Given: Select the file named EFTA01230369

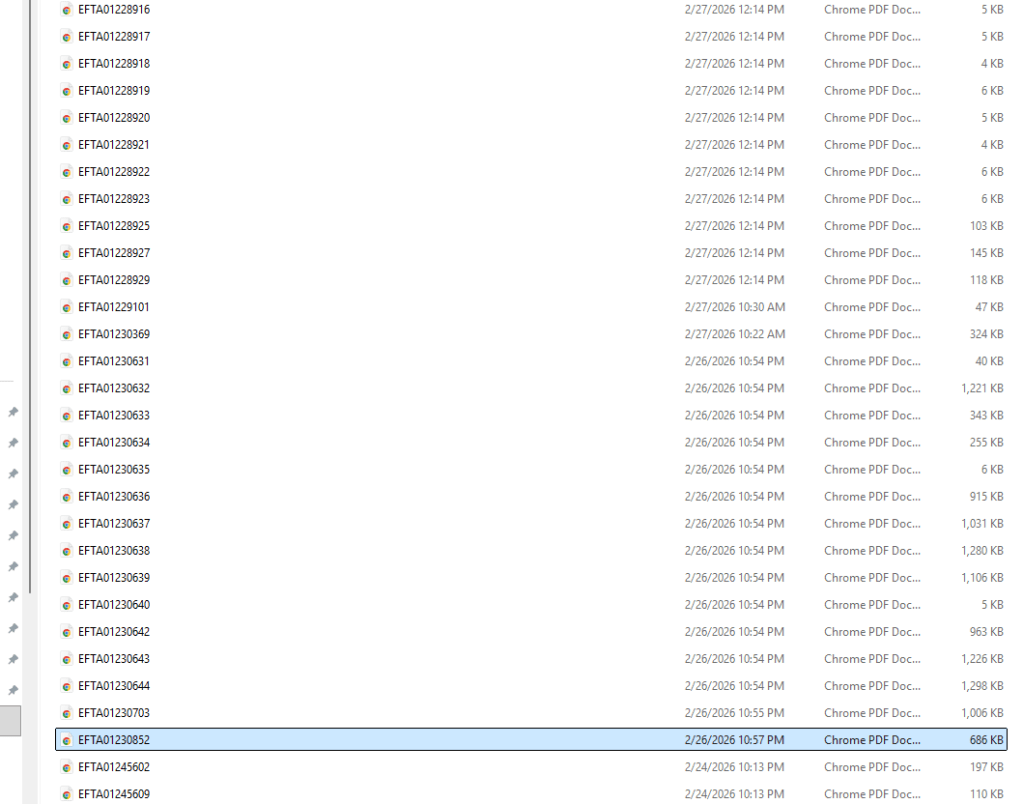Looking at the screenshot, I should (x=114, y=334).
